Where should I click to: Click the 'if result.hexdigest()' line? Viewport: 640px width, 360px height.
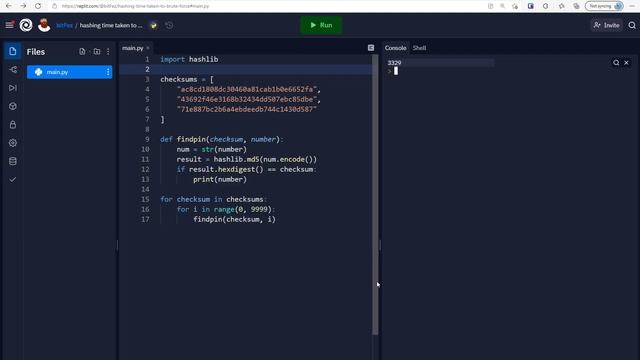pyautogui.click(x=247, y=169)
